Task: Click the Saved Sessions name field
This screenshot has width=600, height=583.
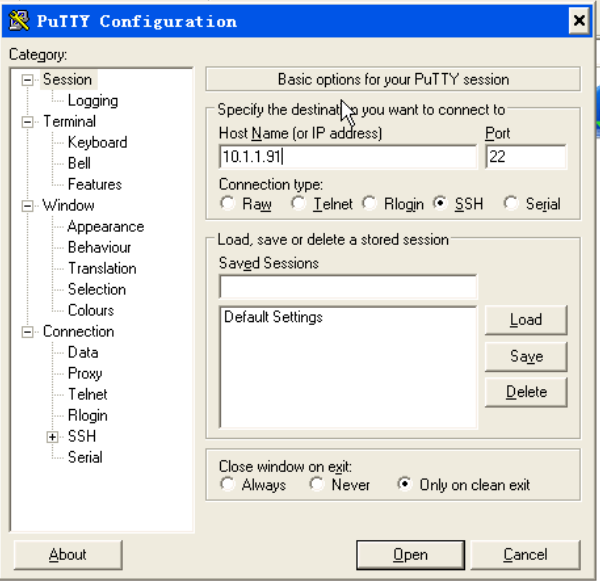Action: (x=348, y=287)
